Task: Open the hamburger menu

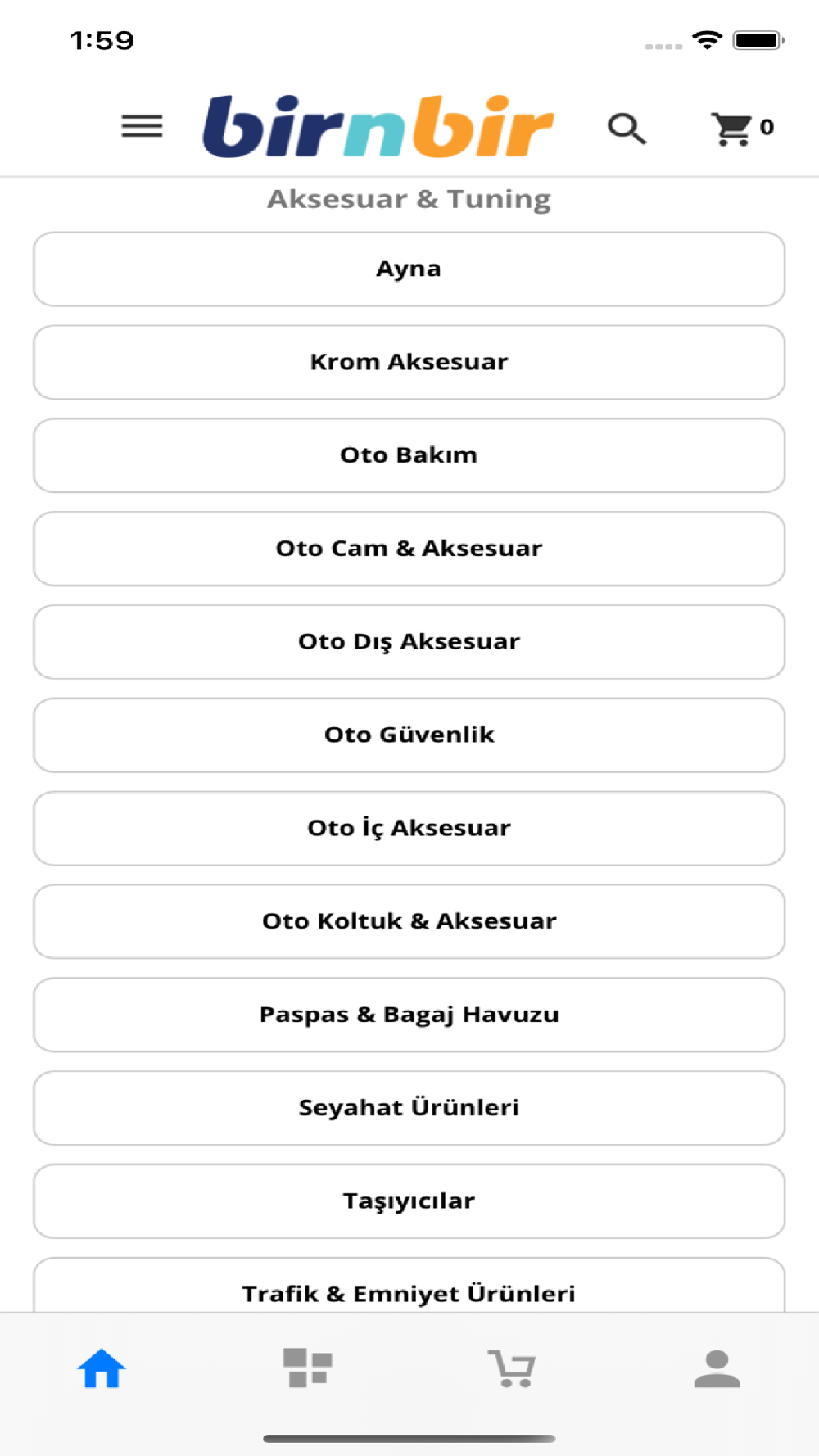Action: pyautogui.click(x=142, y=126)
